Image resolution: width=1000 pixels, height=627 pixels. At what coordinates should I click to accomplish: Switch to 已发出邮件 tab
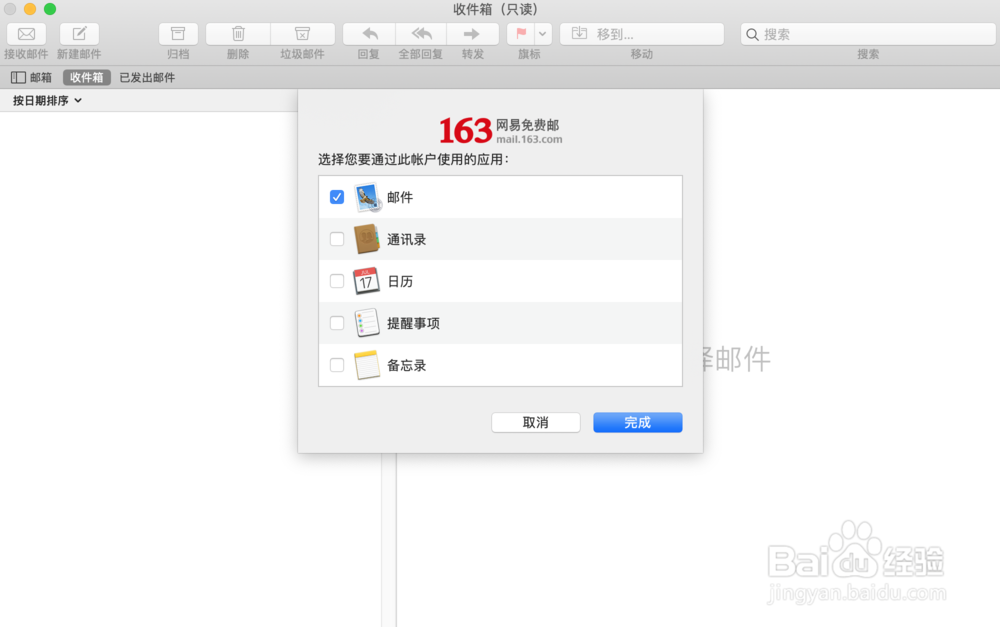[x=147, y=77]
